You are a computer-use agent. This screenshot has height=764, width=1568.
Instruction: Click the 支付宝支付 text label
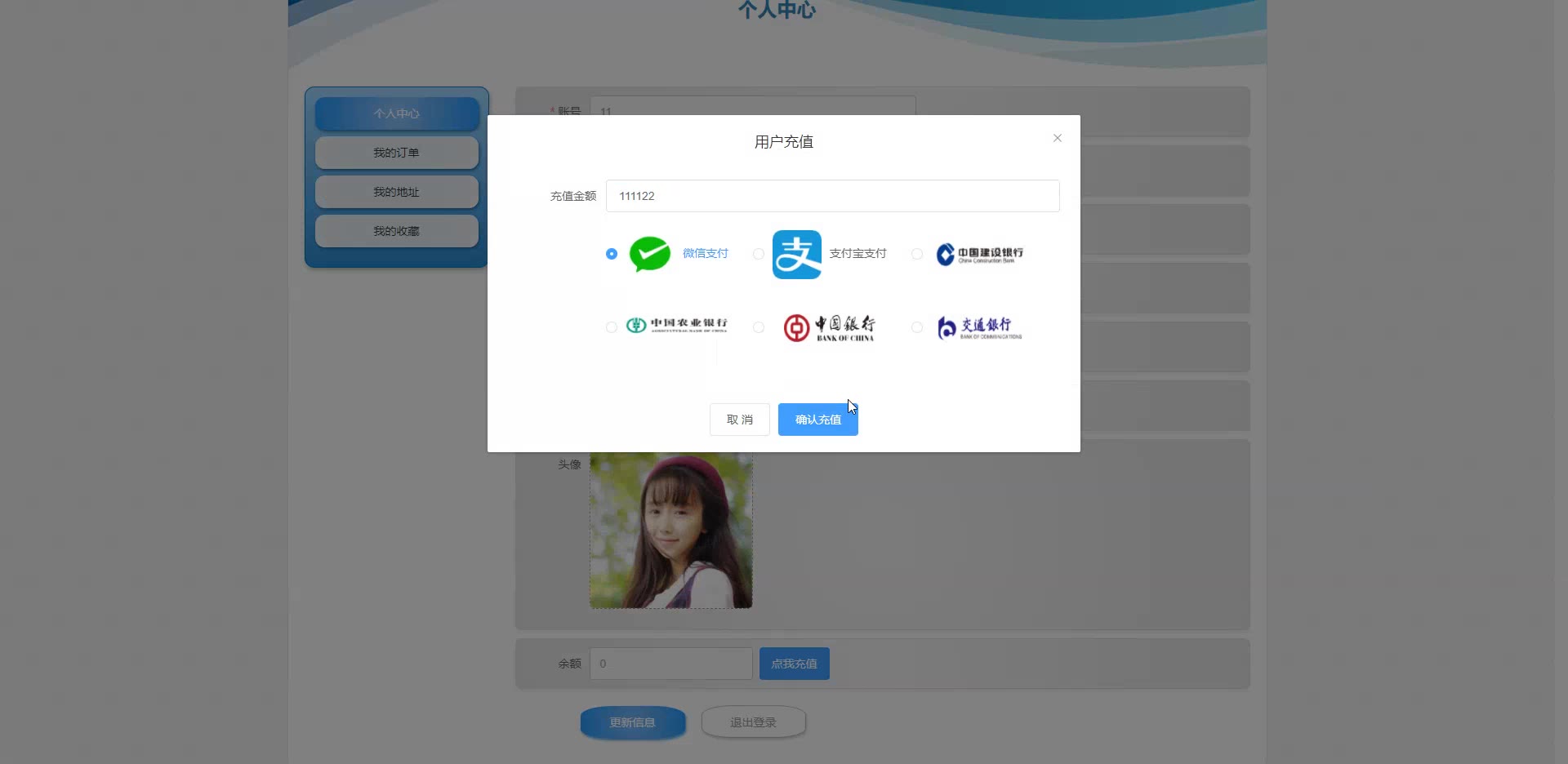point(858,254)
